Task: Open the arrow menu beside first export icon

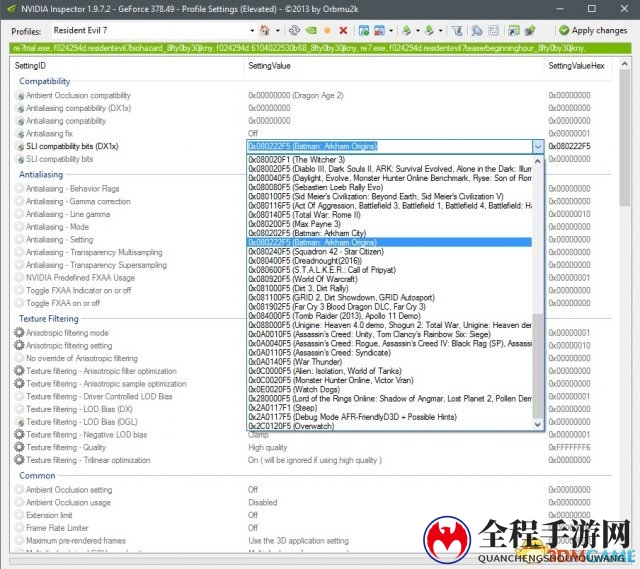Action: coord(418,30)
